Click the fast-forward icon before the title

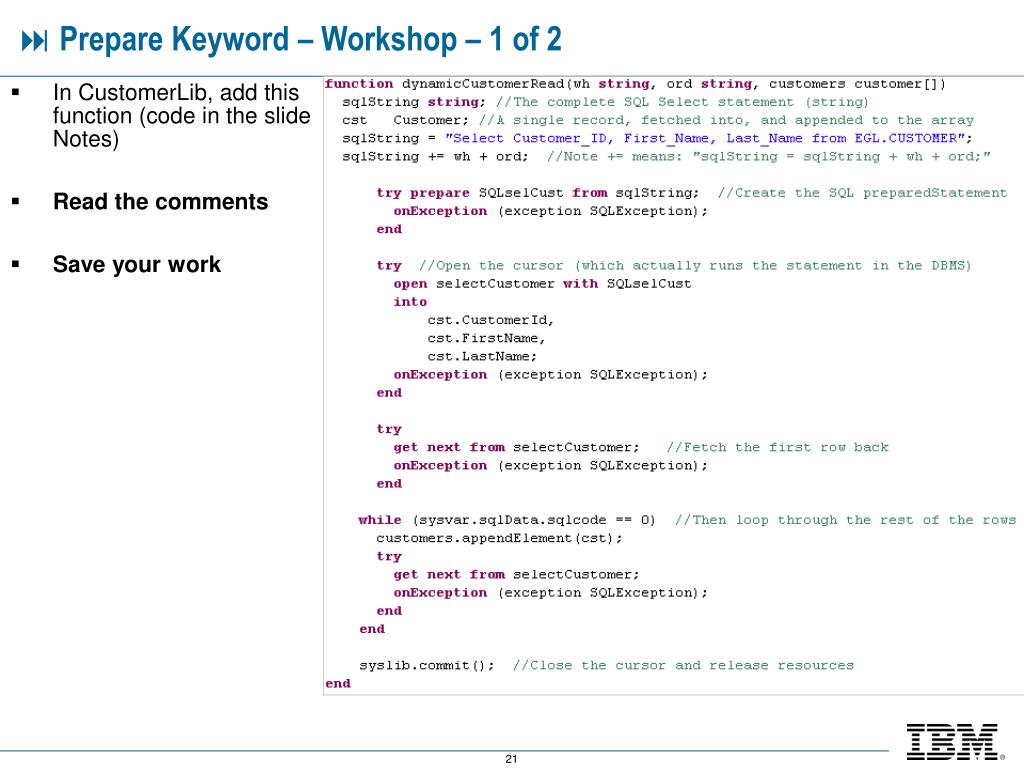[34, 41]
